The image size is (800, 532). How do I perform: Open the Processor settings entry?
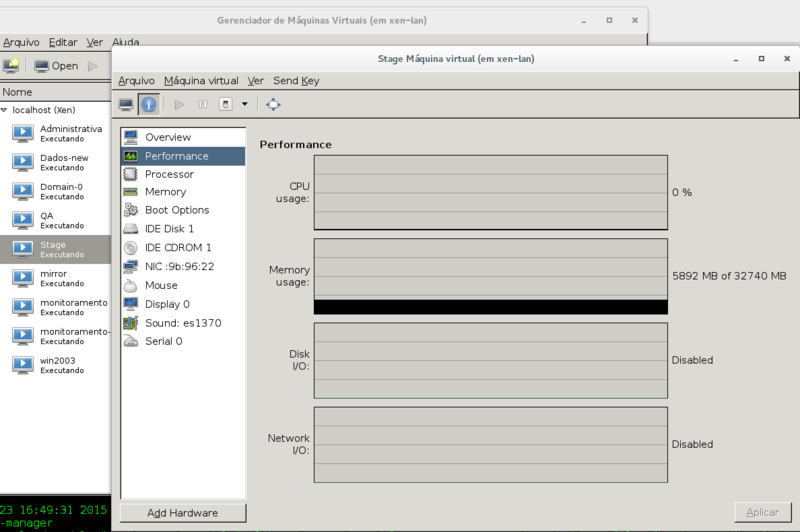(x=183, y=174)
